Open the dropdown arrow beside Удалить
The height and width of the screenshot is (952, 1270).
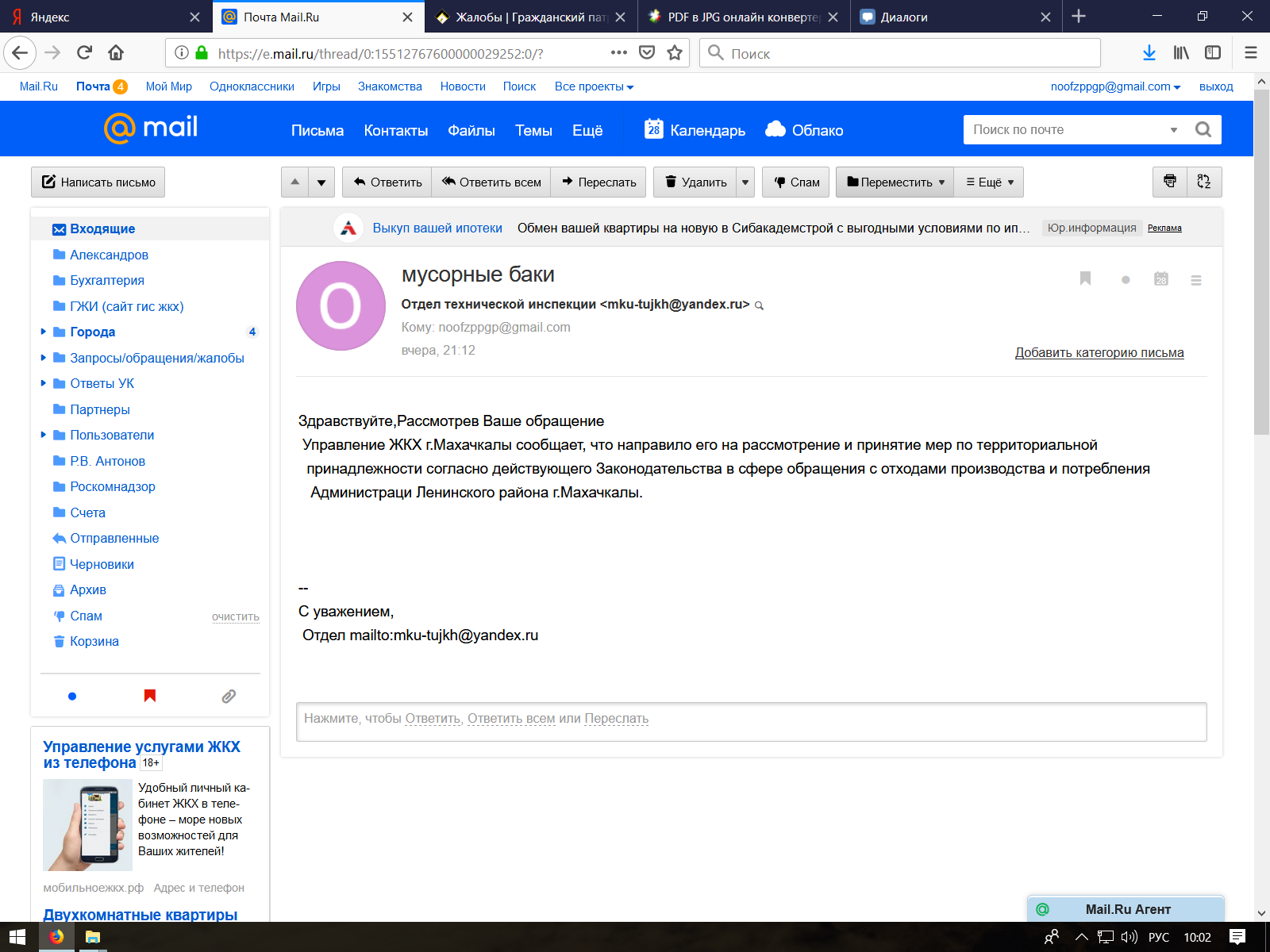(x=745, y=182)
